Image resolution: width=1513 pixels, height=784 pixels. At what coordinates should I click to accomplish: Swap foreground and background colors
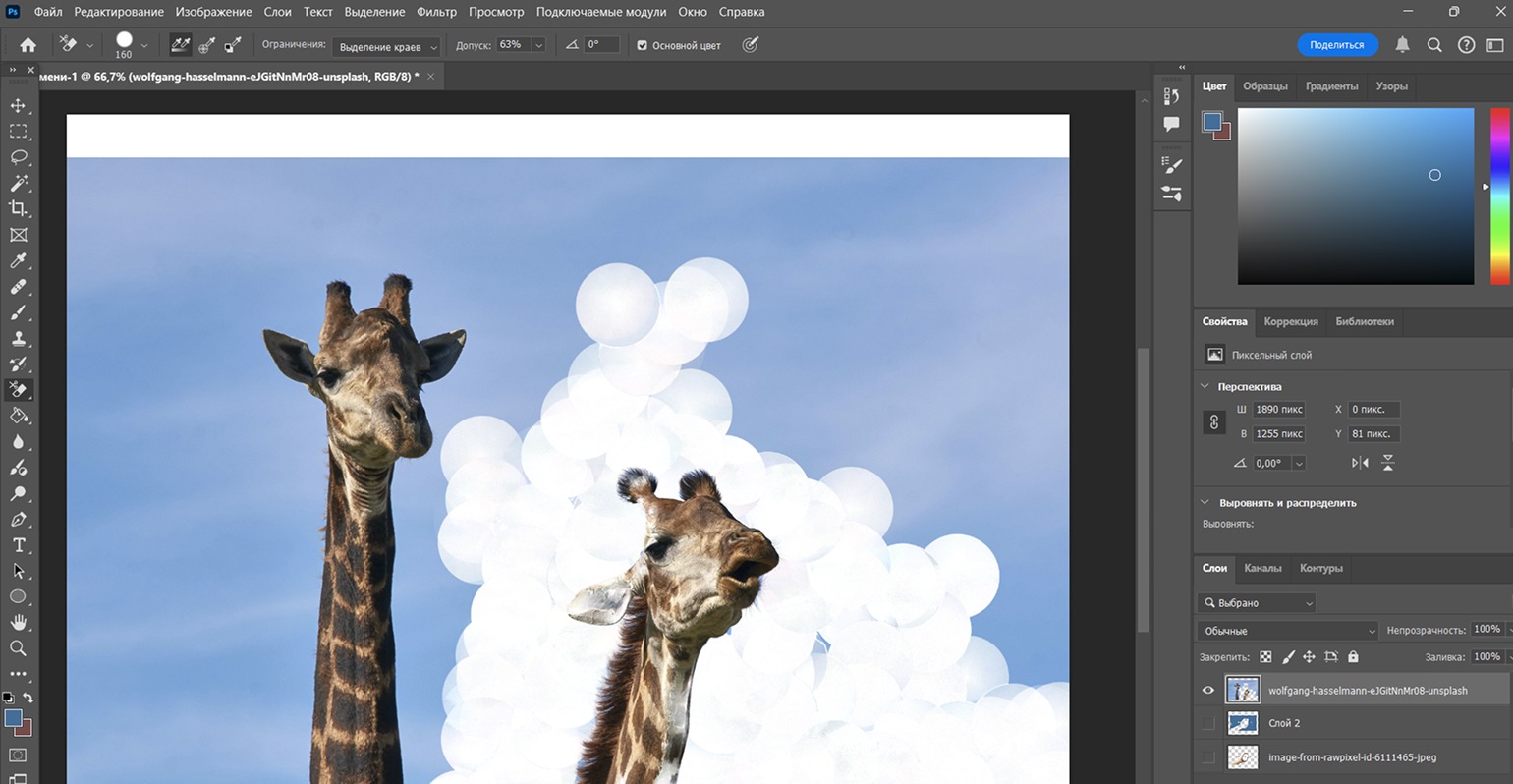28,698
